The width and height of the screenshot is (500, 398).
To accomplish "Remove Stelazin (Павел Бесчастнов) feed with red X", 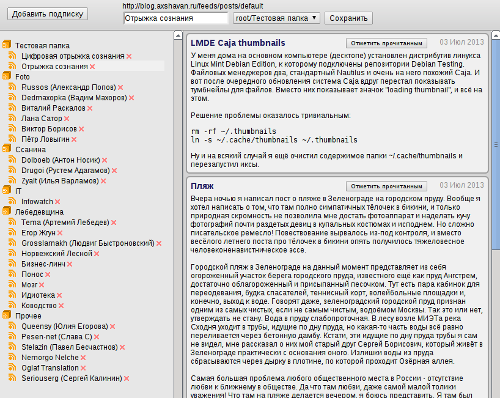I will (x=122, y=347).
